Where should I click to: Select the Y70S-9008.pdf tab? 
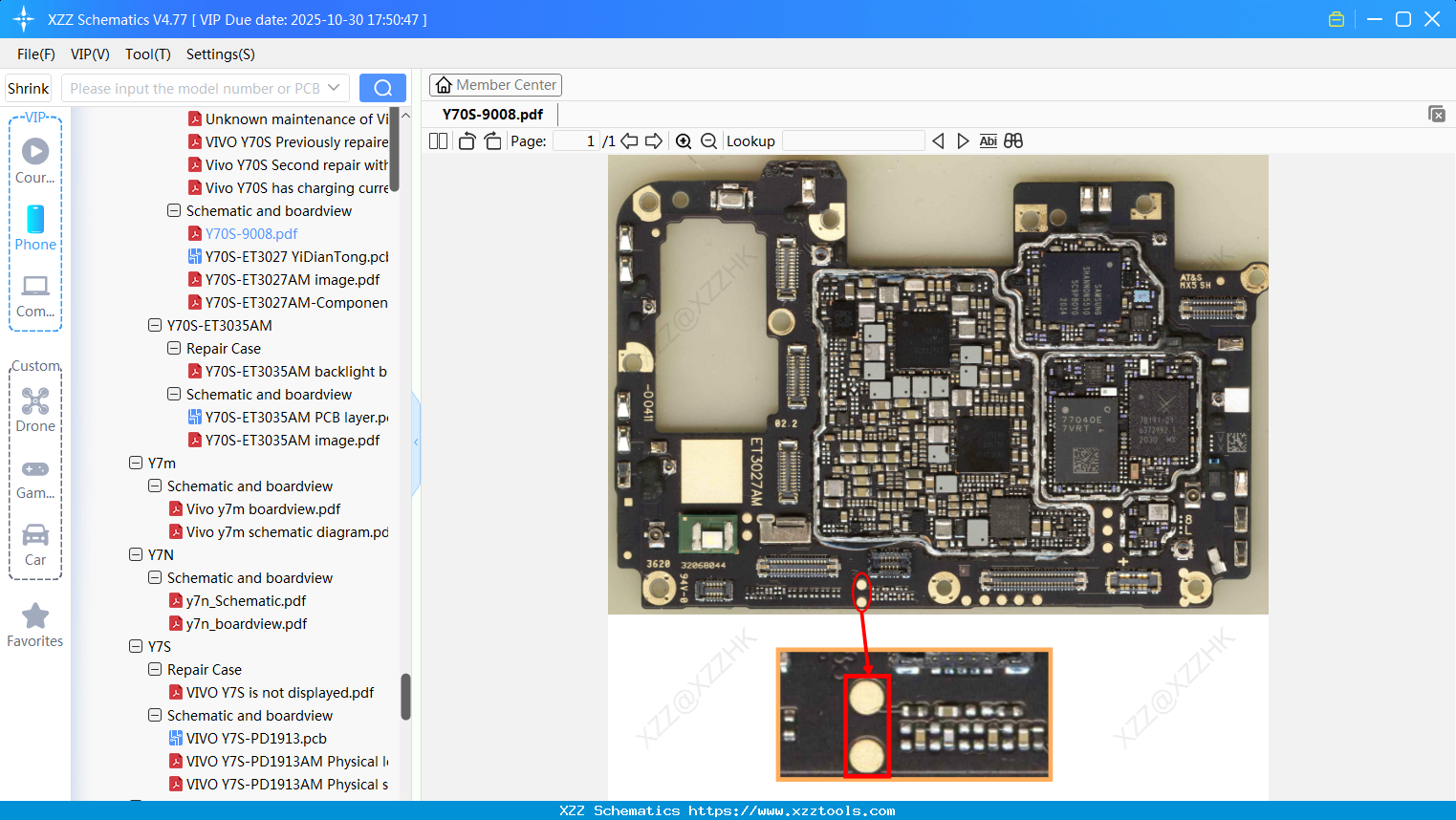pos(492,114)
